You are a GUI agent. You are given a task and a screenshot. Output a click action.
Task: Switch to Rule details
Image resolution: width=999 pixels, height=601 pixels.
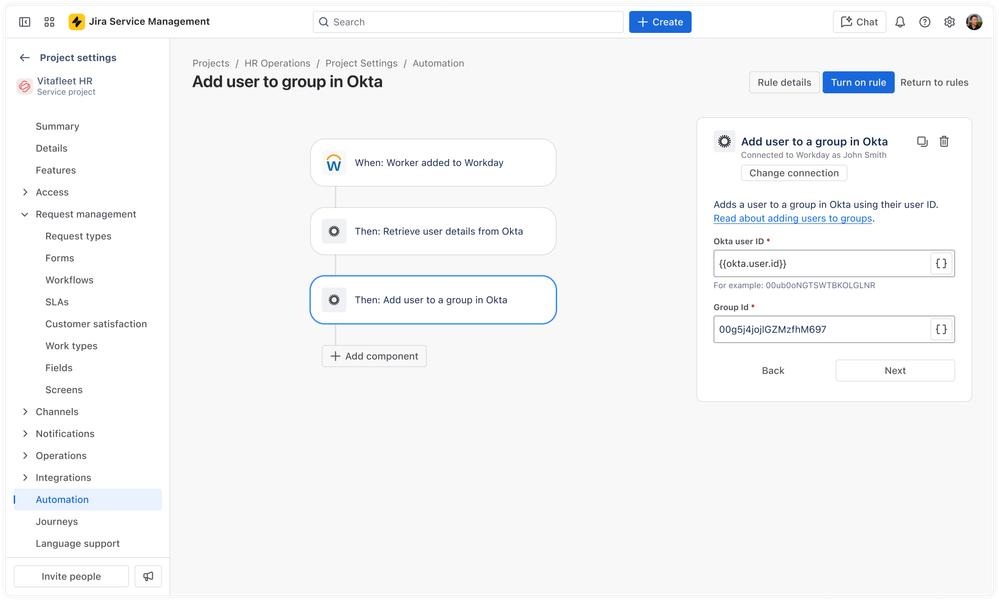(784, 82)
